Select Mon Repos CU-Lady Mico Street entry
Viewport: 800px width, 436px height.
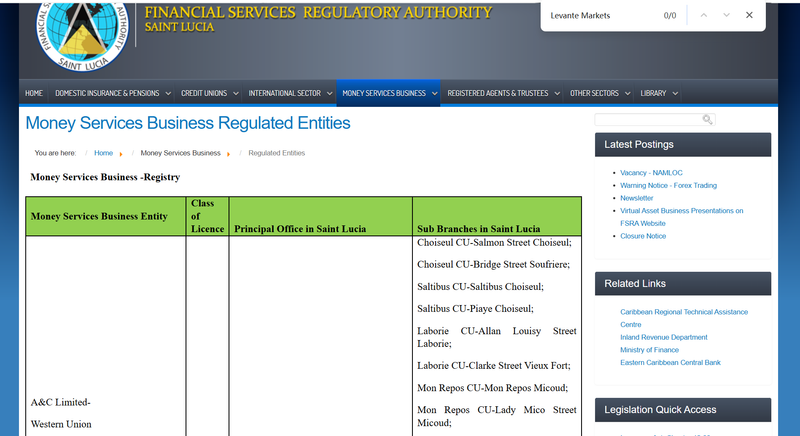click(x=496, y=416)
